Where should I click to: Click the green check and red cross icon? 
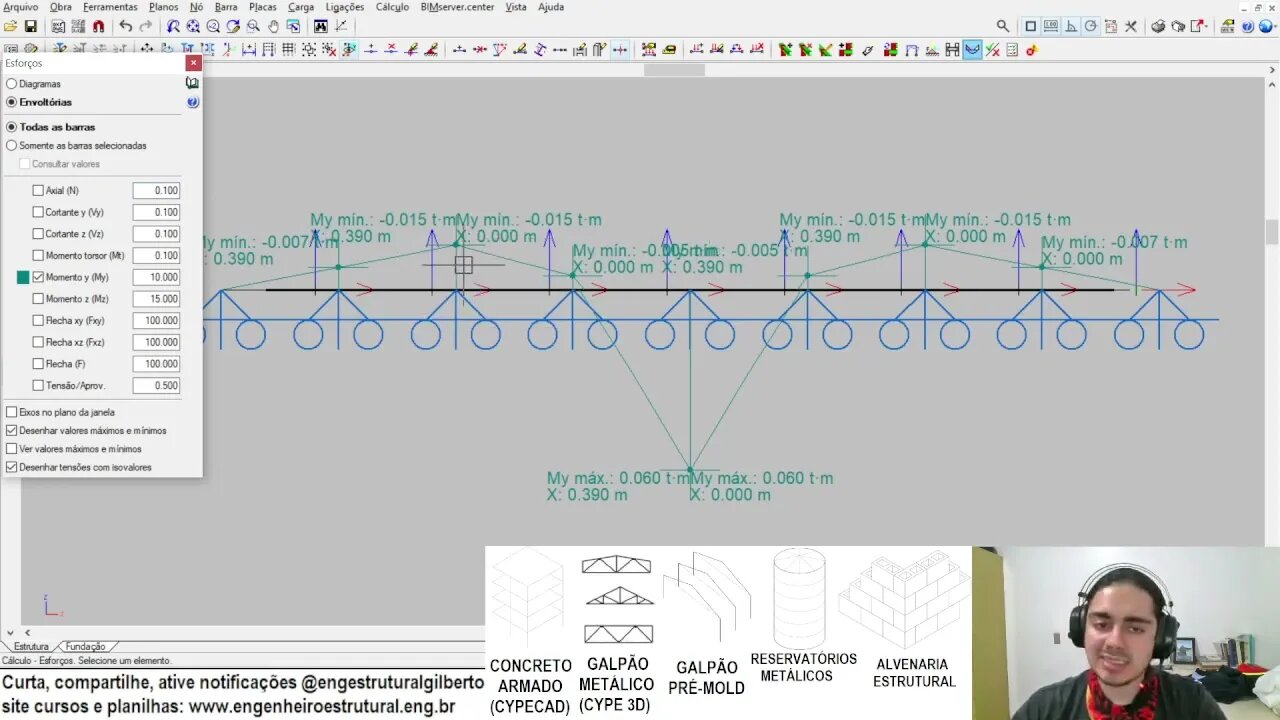(x=993, y=49)
